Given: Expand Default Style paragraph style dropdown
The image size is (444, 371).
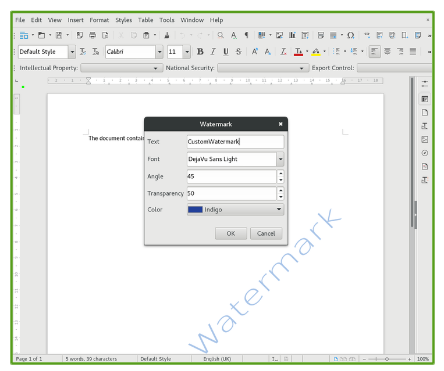Looking at the screenshot, I should [x=72, y=52].
